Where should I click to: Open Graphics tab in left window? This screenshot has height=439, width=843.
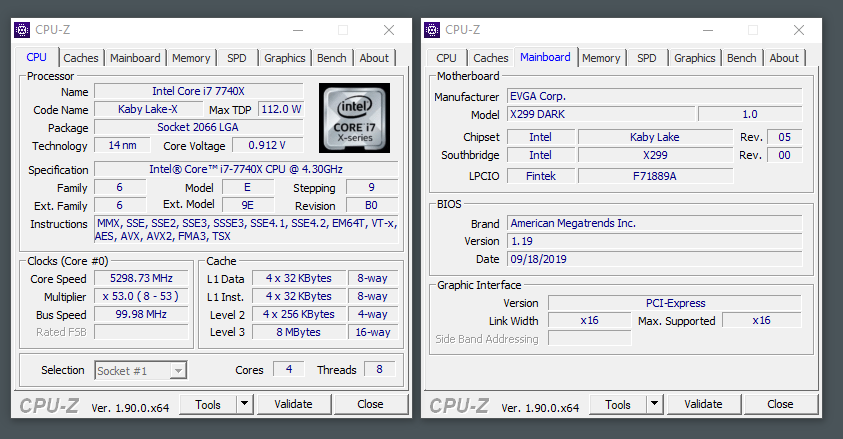284,58
